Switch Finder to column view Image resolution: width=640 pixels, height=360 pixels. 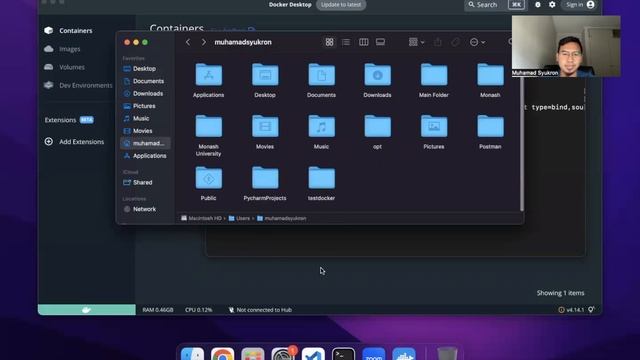pos(363,42)
